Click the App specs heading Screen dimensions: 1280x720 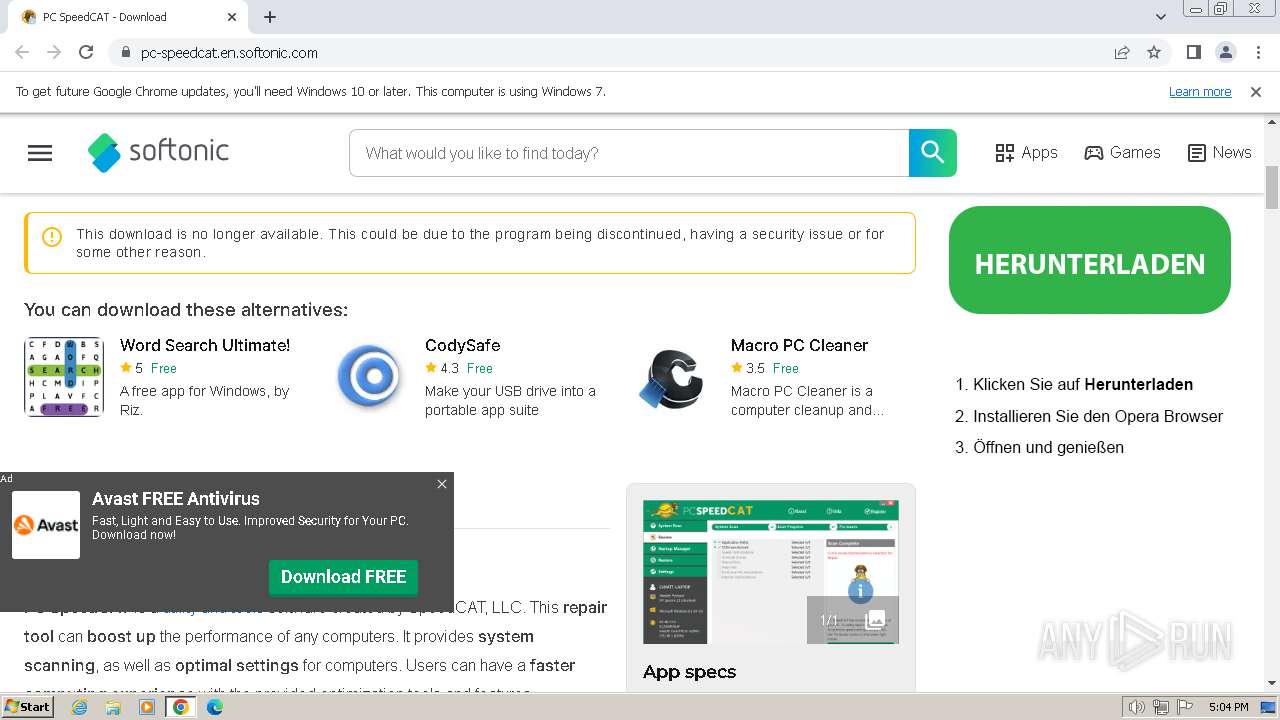[689, 672]
